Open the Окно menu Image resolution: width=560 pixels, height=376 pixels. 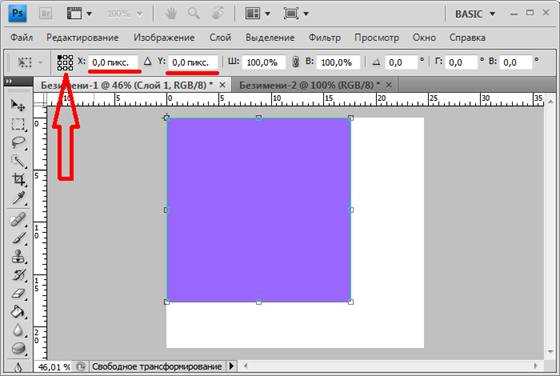[424, 37]
